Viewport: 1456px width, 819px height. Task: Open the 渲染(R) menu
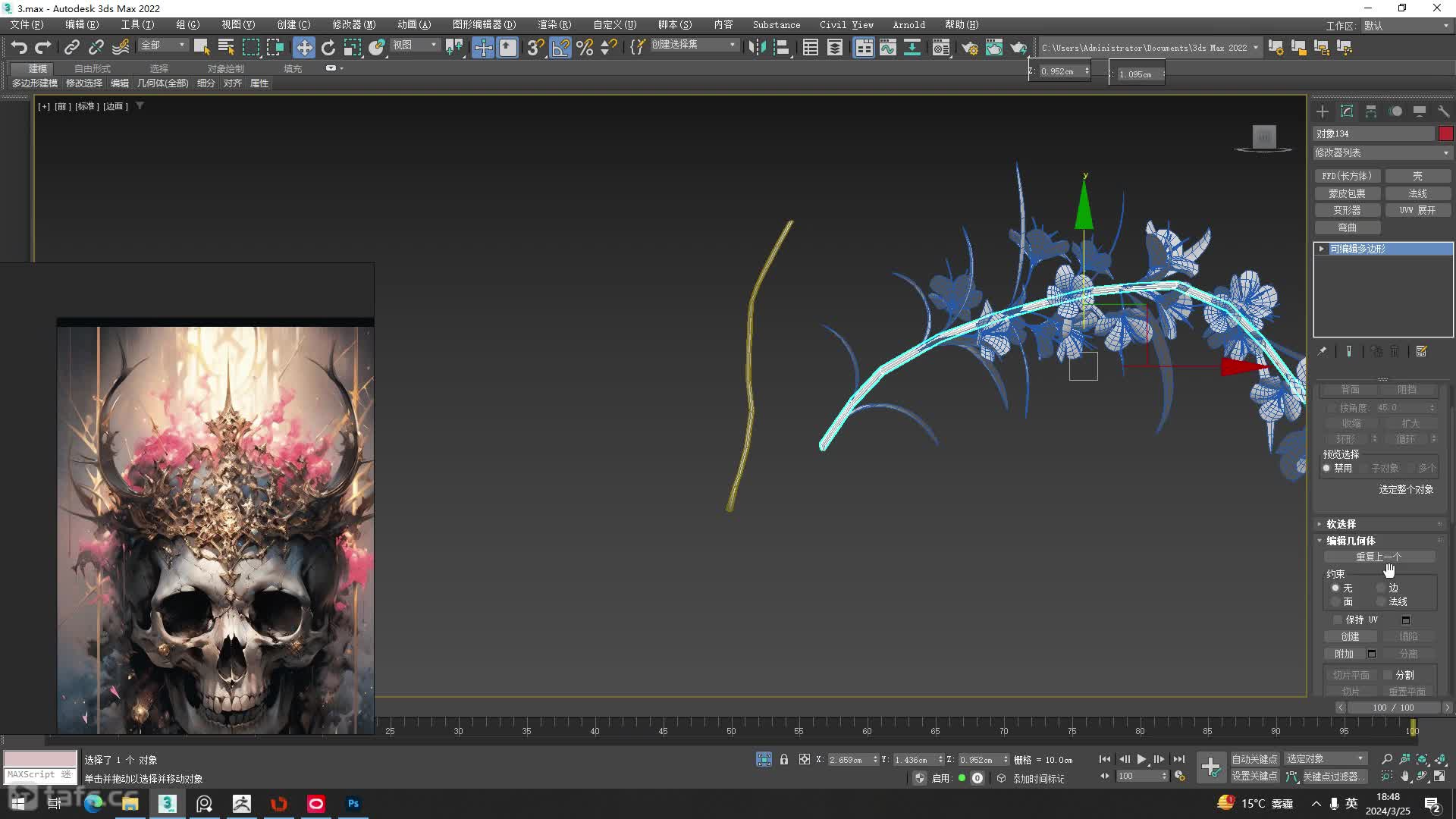(554, 25)
